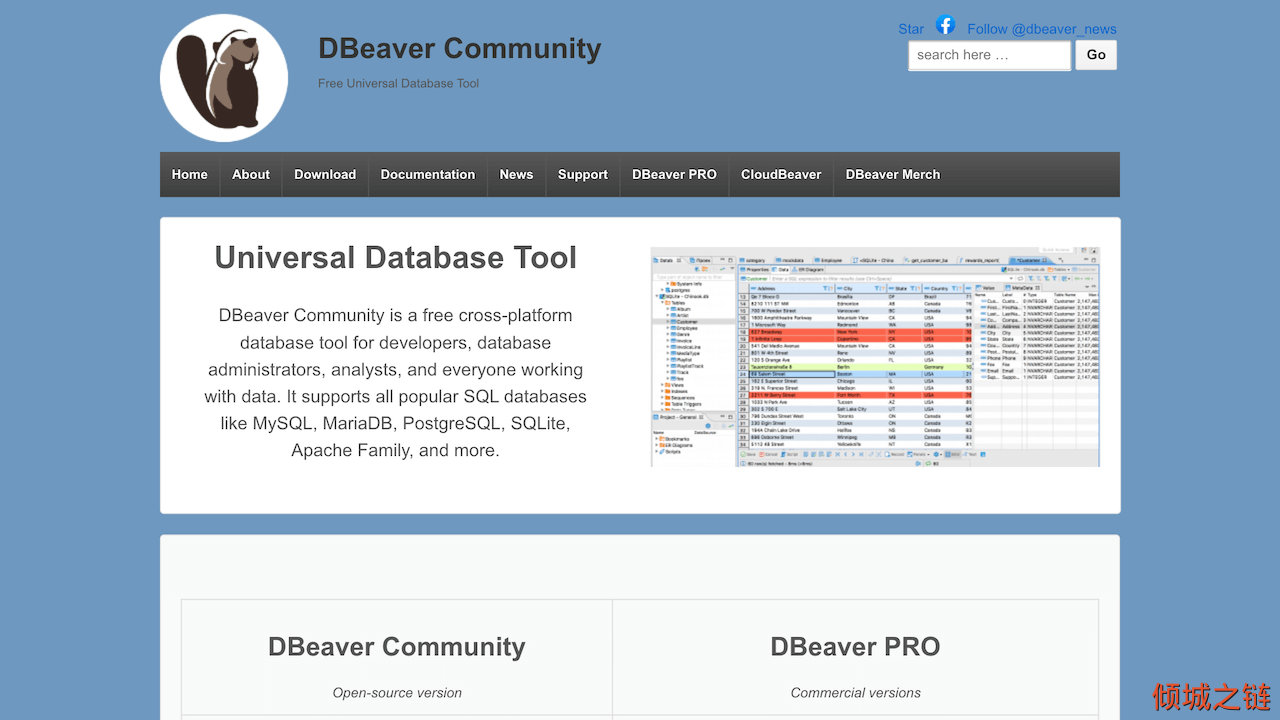The height and width of the screenshot is (720, 1280).
Task: Open the CloudBeaver menu item
Action: pyautogui.click(x=781, y=174)
